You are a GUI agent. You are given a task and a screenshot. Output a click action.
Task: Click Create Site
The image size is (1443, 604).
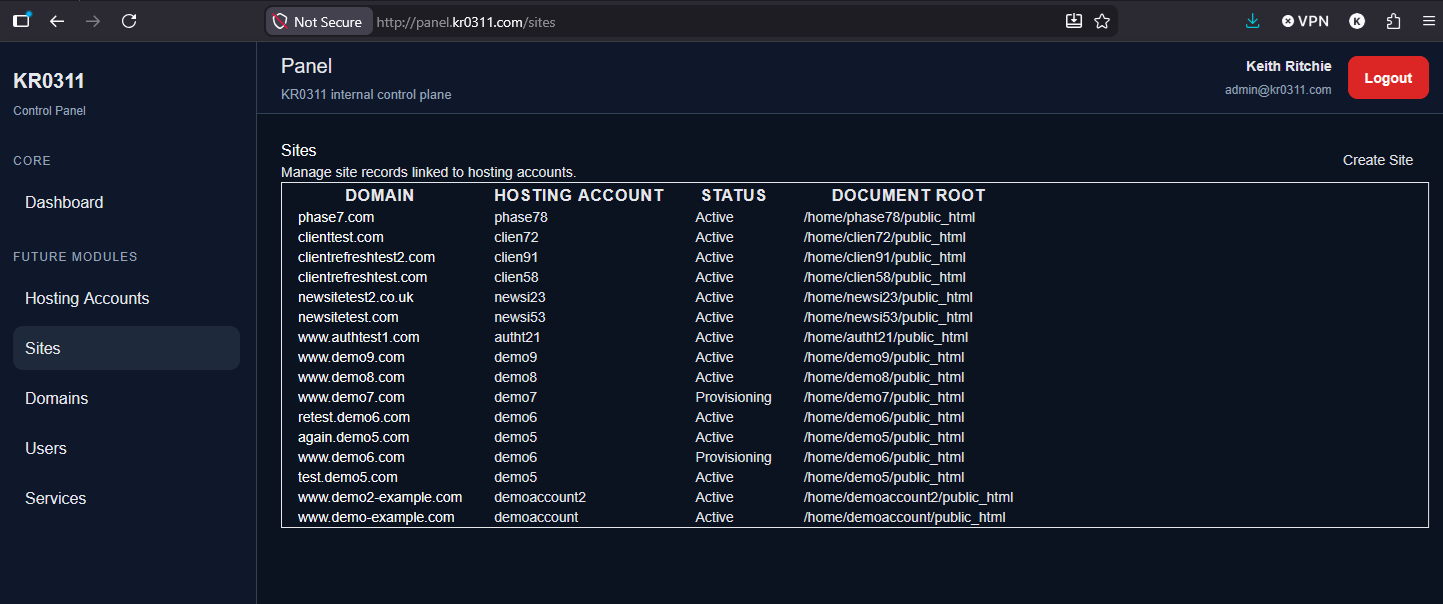(1378, 160)
